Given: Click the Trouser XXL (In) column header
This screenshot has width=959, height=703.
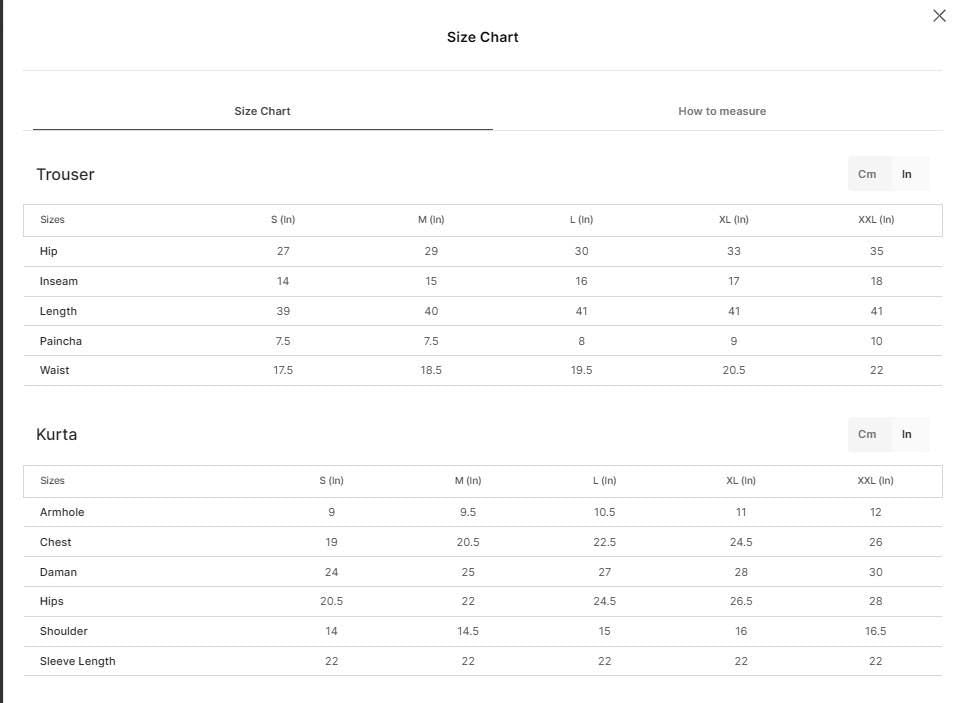Looking at the screenshot, I should (x=876, y=220).
